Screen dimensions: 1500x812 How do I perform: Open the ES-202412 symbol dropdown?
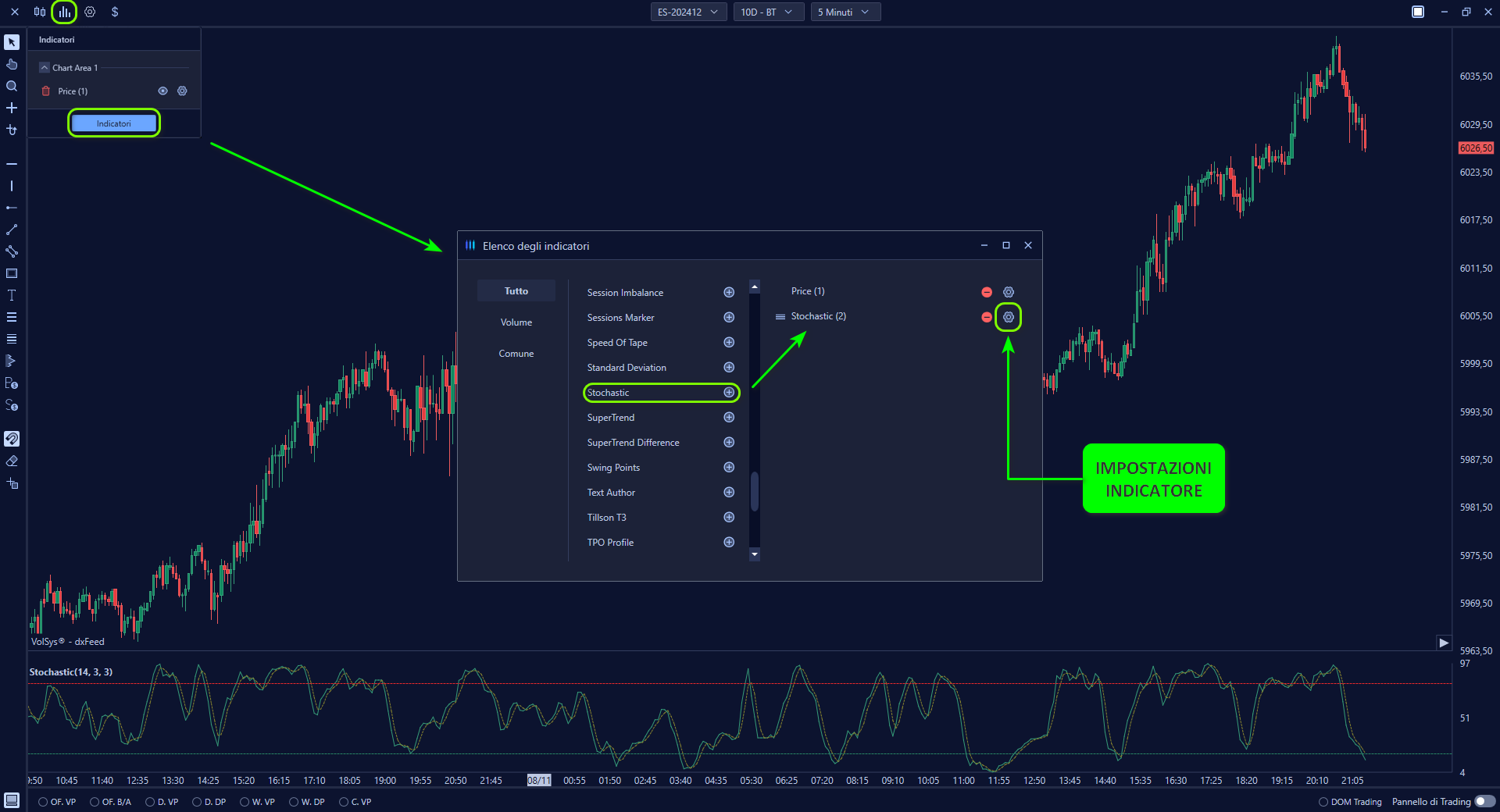point(688,12)
